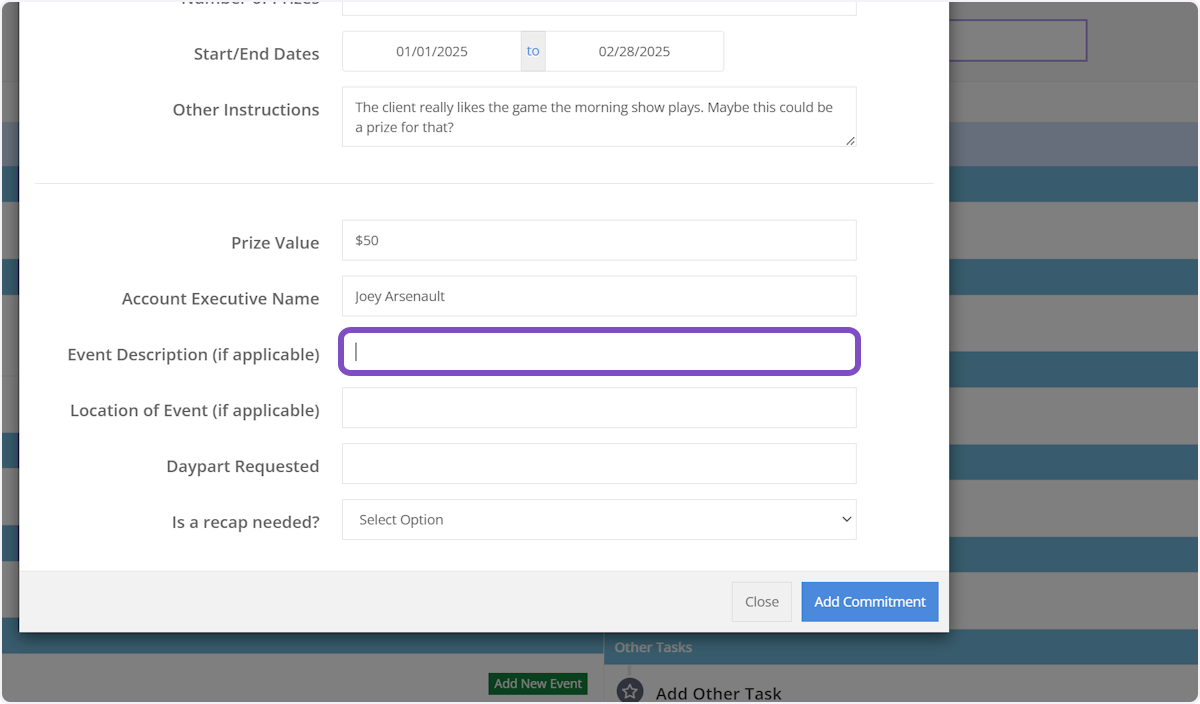Click the blue Add Commitment button

[x=869, y=602]
